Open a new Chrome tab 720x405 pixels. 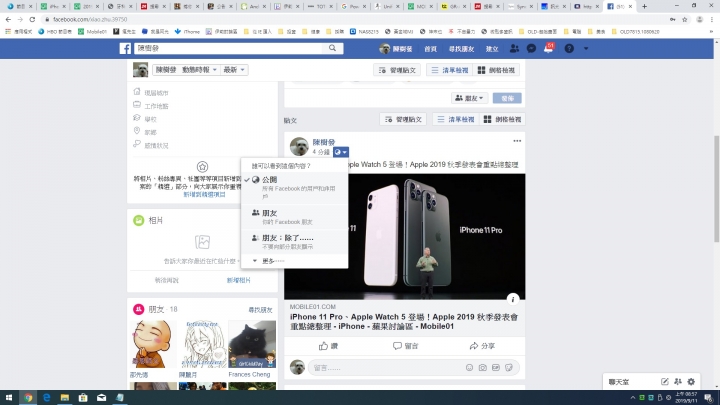644,6
